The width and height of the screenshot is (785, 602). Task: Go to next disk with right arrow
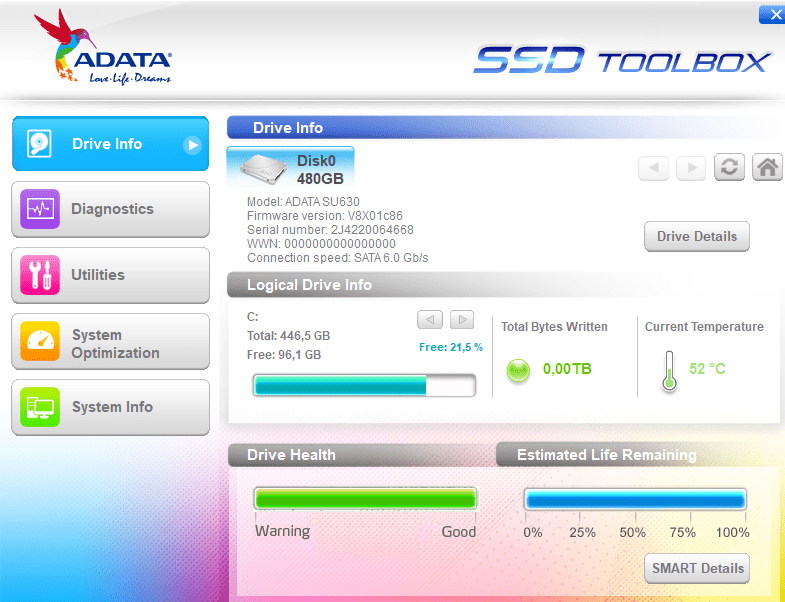pyautogui.click(x=691, y=168)
